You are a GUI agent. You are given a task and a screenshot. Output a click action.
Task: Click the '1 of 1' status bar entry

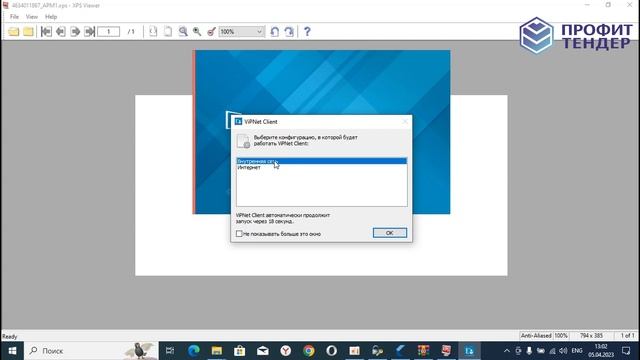pyautogui.click(x=627, y=336)
